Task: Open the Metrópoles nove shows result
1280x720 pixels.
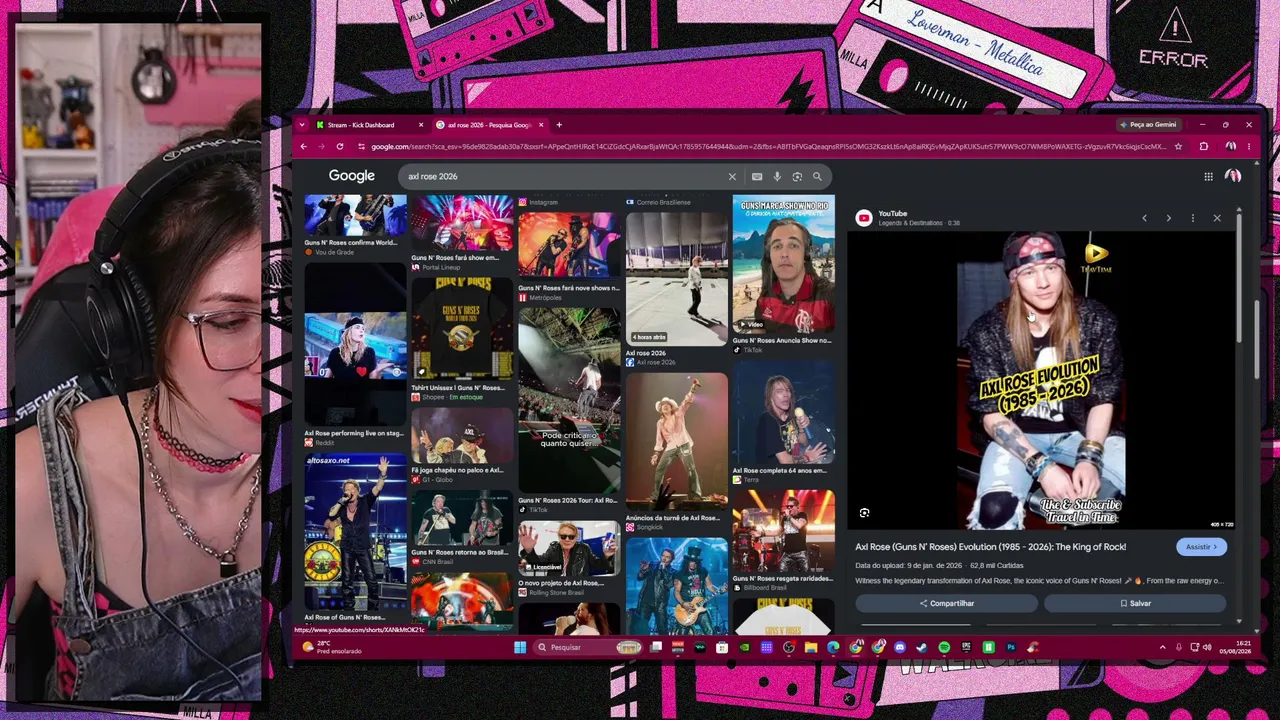Action: (x=569, y=257)
